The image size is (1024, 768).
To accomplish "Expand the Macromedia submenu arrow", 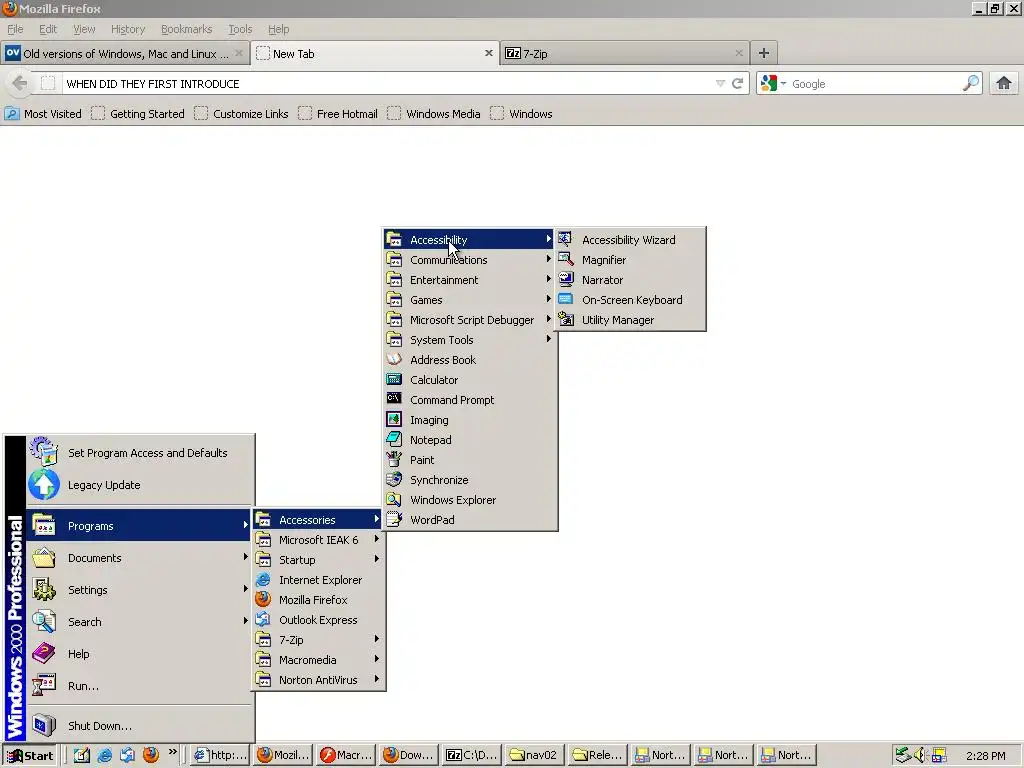I will (377, 659).
